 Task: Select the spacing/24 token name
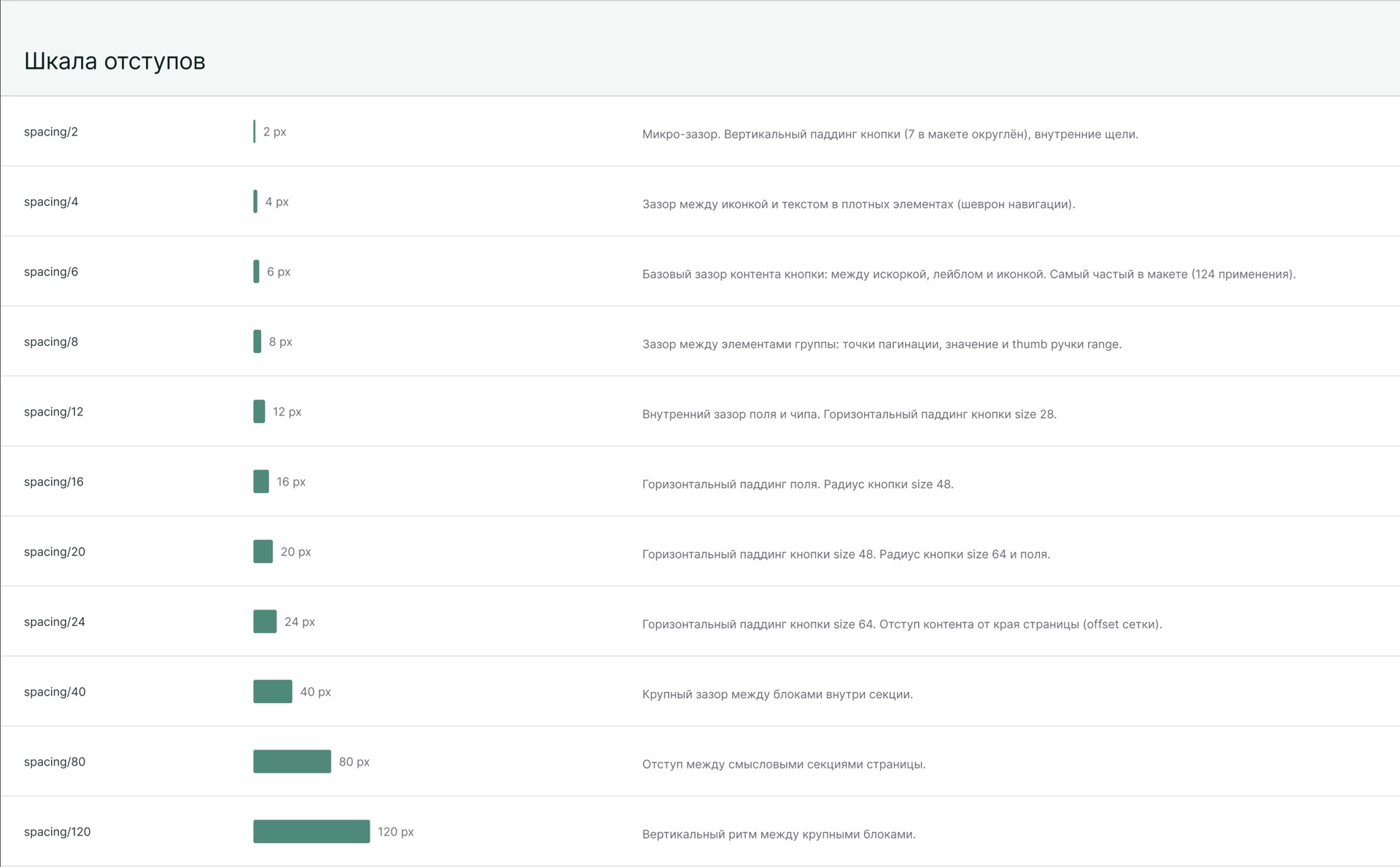[x=55, y=622]
